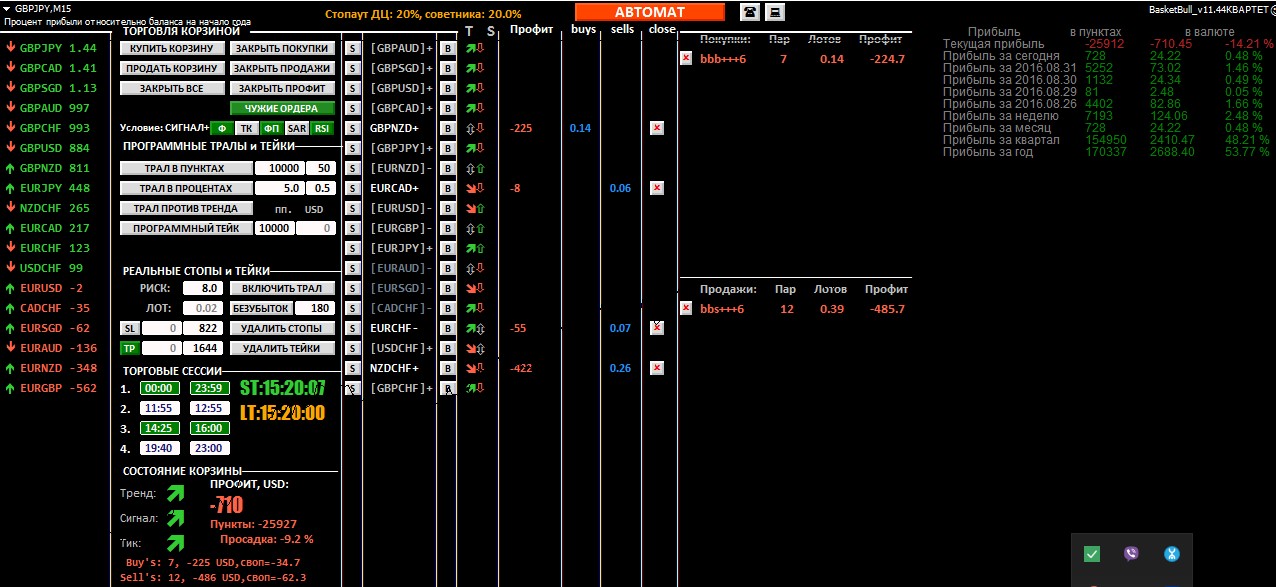The height and width of the screenshot is (587, 1276).
Task: Click the computer icon in the top bar
Action: (x=775, y=12)
